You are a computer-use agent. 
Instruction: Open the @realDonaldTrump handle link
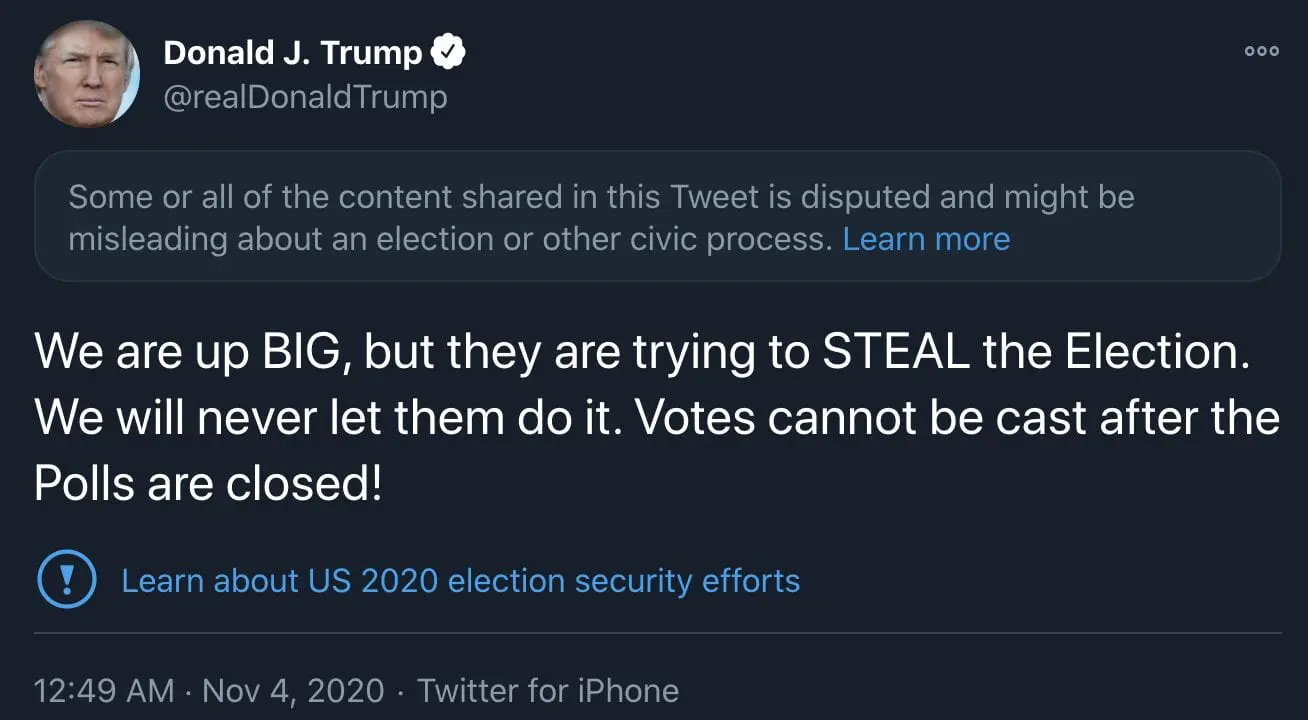(x=305, y=97)
